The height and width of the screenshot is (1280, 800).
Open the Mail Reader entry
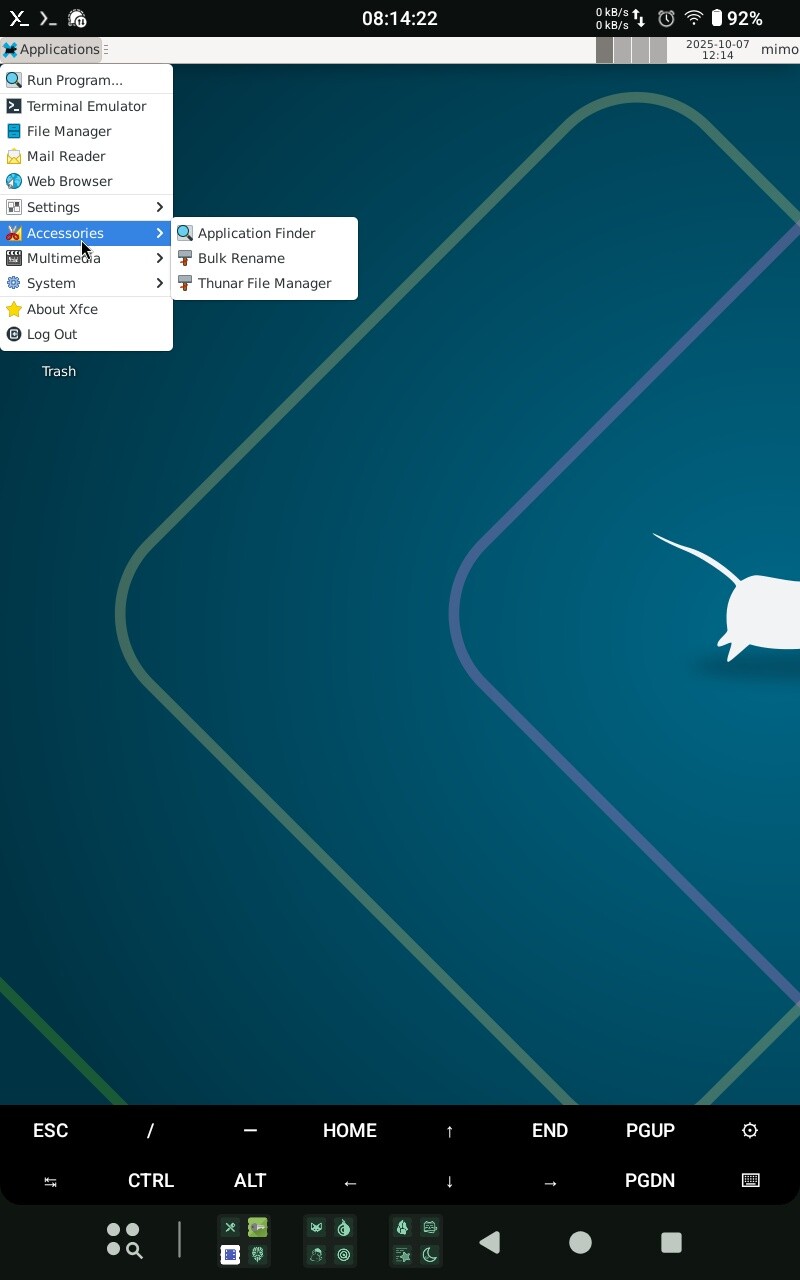click(66, 156)
